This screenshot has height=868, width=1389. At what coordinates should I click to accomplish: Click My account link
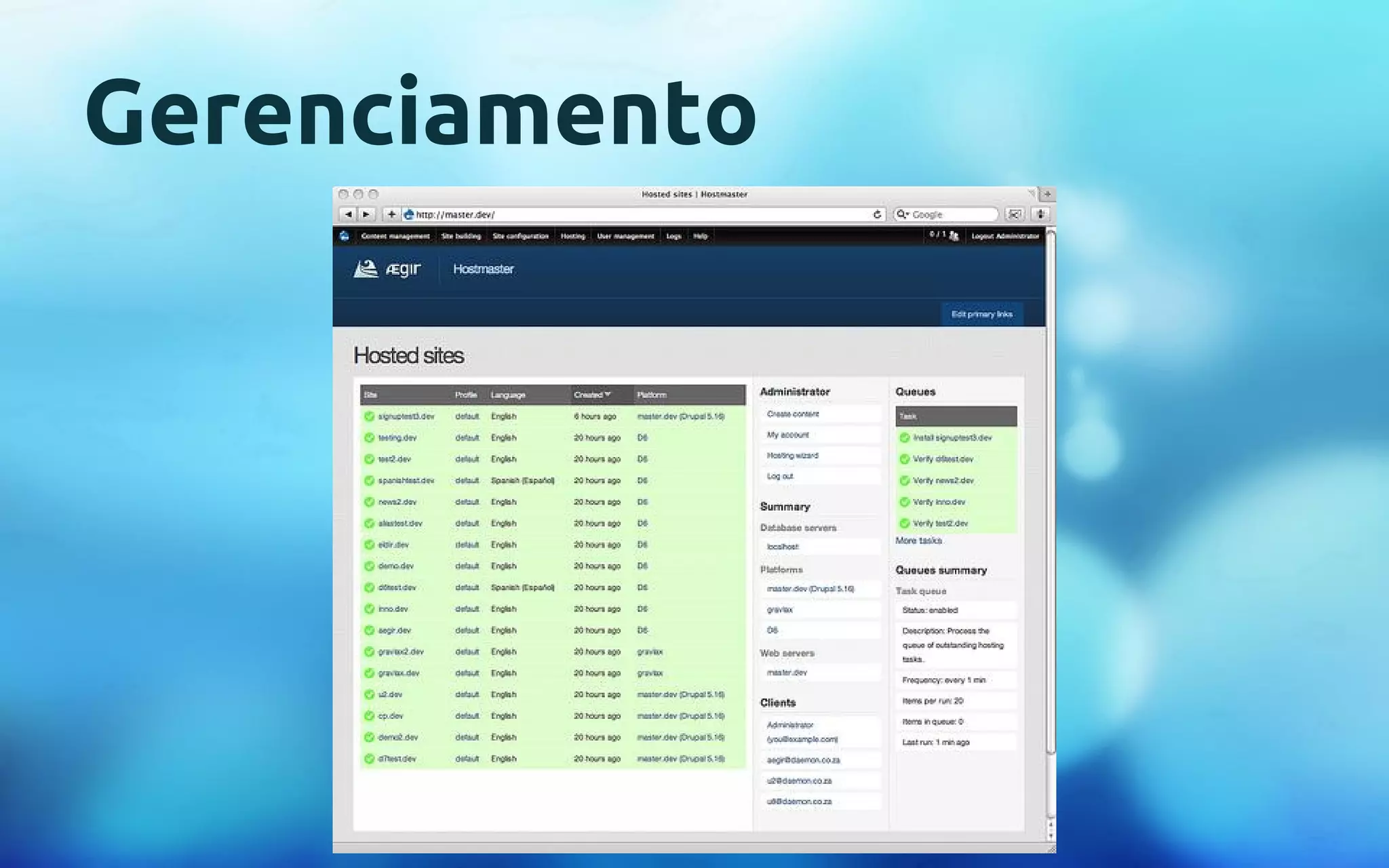pos(788,435)
